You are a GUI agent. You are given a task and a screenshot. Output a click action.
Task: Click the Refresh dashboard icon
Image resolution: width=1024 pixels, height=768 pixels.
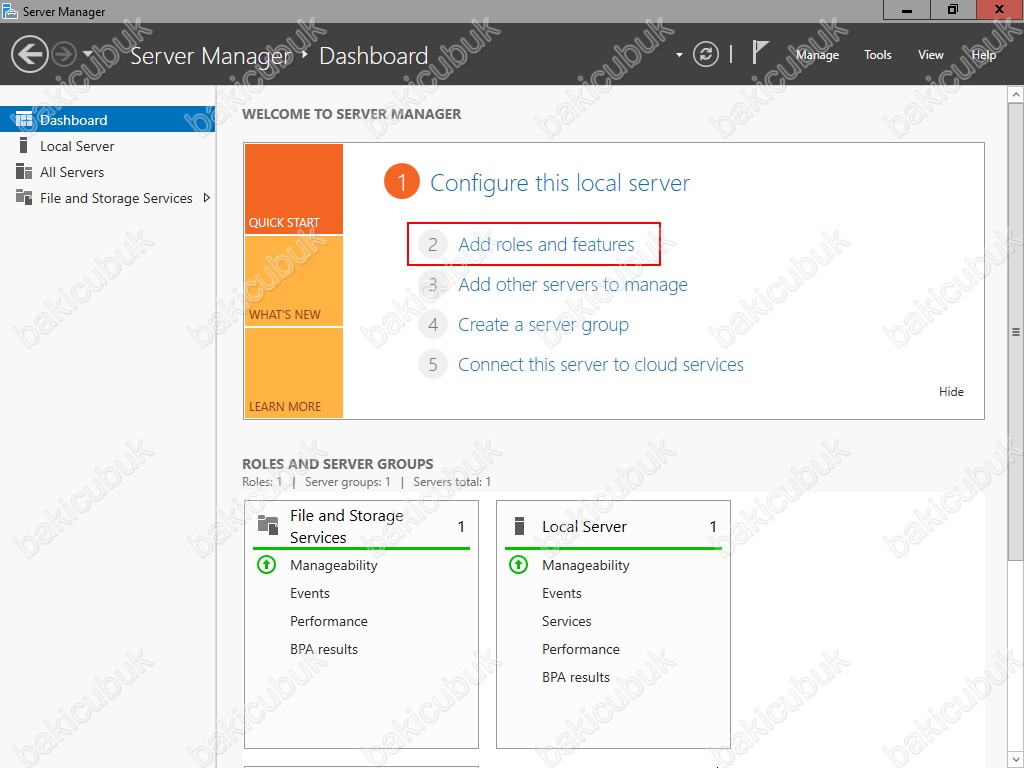pos(706,54)
